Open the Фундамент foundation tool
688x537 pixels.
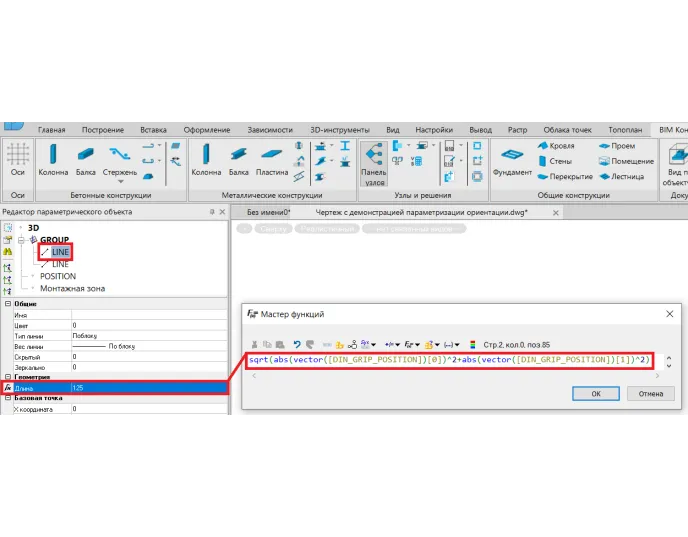512,161
